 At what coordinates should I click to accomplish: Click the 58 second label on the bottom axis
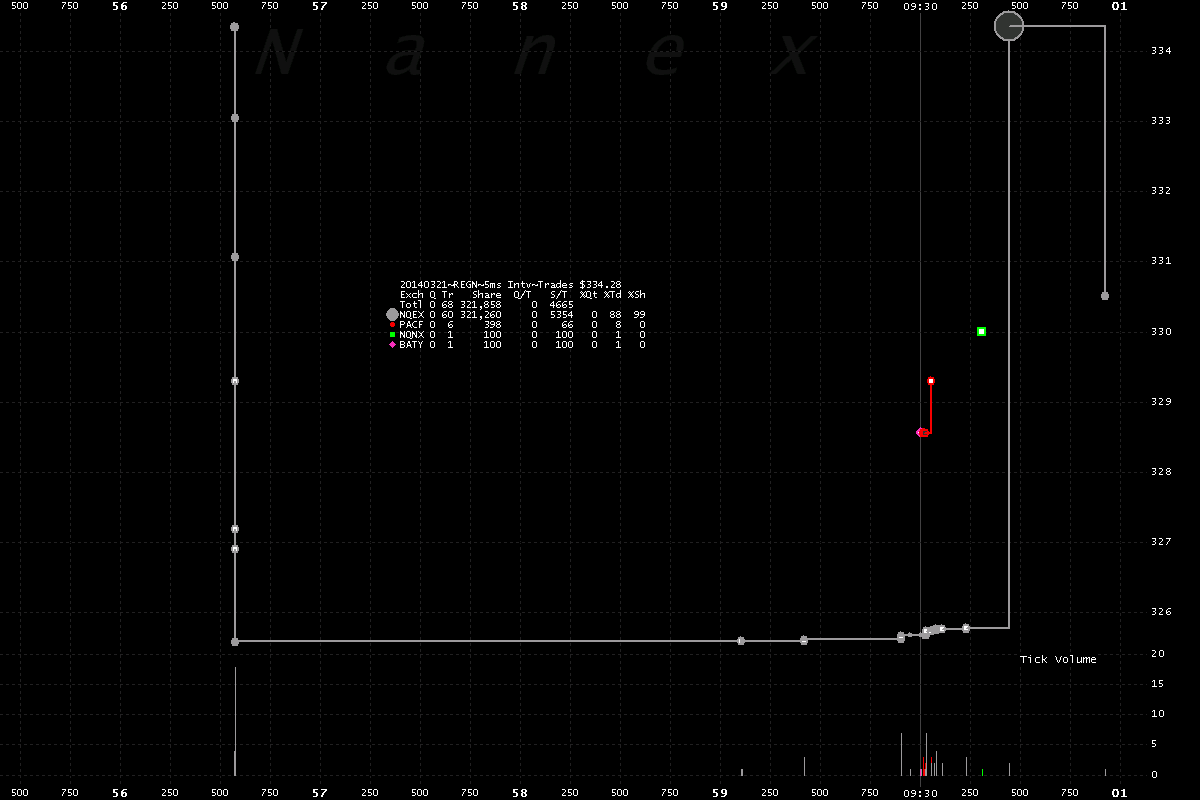[520, 793]
